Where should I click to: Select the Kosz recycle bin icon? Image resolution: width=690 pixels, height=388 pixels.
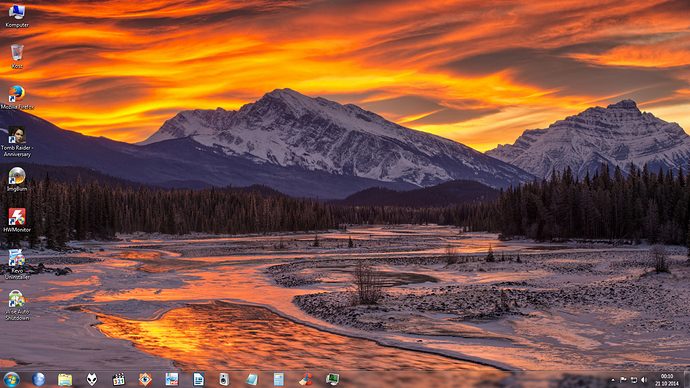[x=17, y=56]
